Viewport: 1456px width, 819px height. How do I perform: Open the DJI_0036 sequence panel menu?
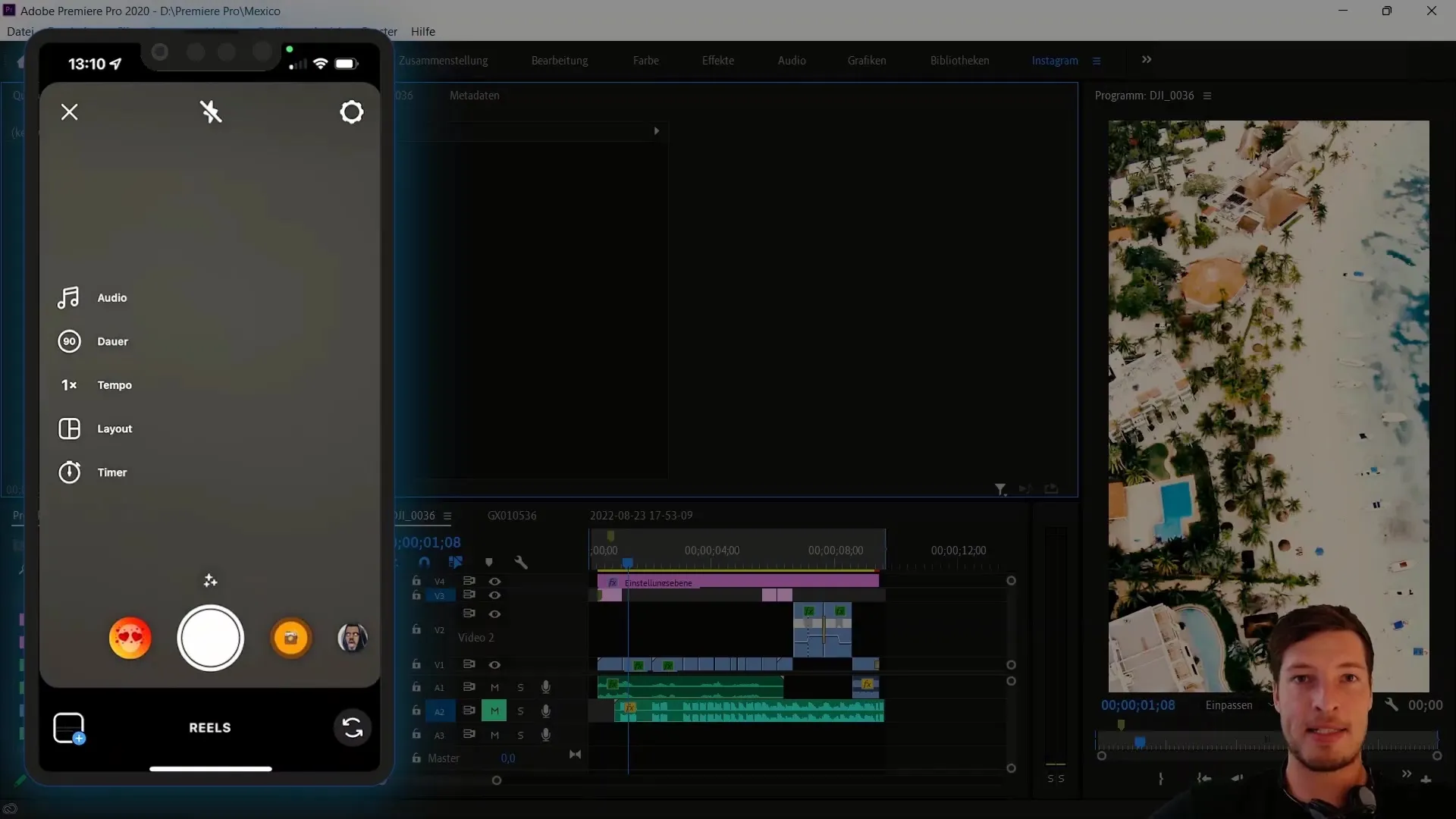[x=447, y=516]
